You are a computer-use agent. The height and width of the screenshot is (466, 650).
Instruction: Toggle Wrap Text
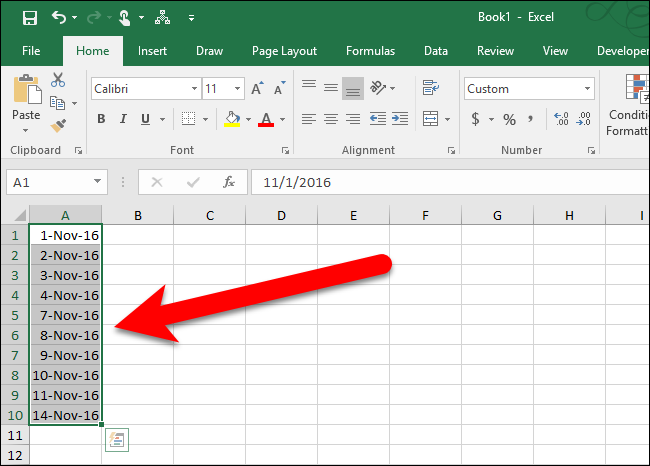pos(431,87)
